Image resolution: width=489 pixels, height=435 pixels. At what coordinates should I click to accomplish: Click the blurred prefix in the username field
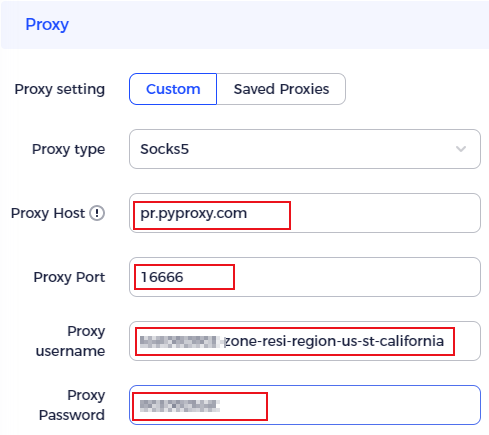[x=182, y=342]
